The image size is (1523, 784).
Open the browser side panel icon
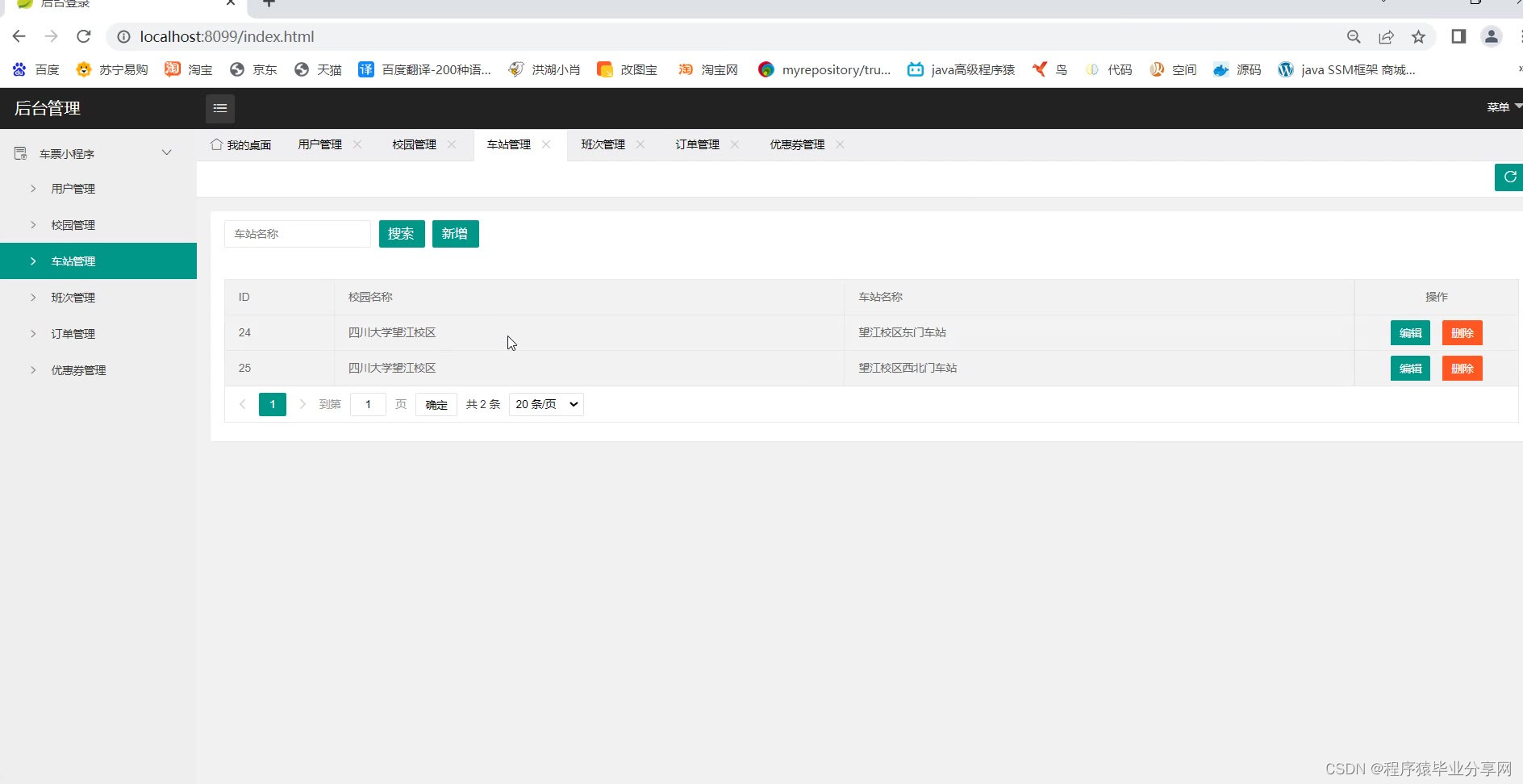(1458, 36)
